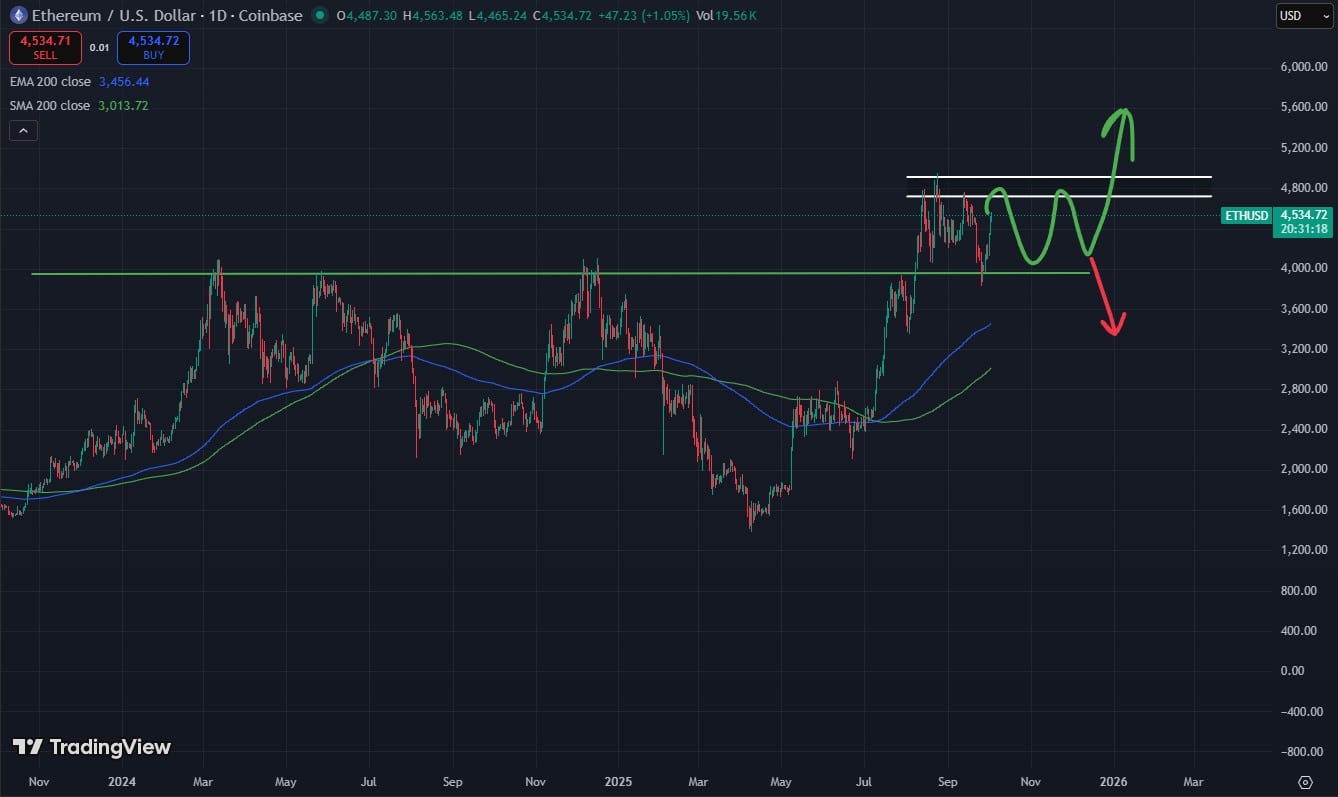This screenshot has height=797, width=1338.
Task: Click the green market data status dot
Action: (x=318, y=16)
